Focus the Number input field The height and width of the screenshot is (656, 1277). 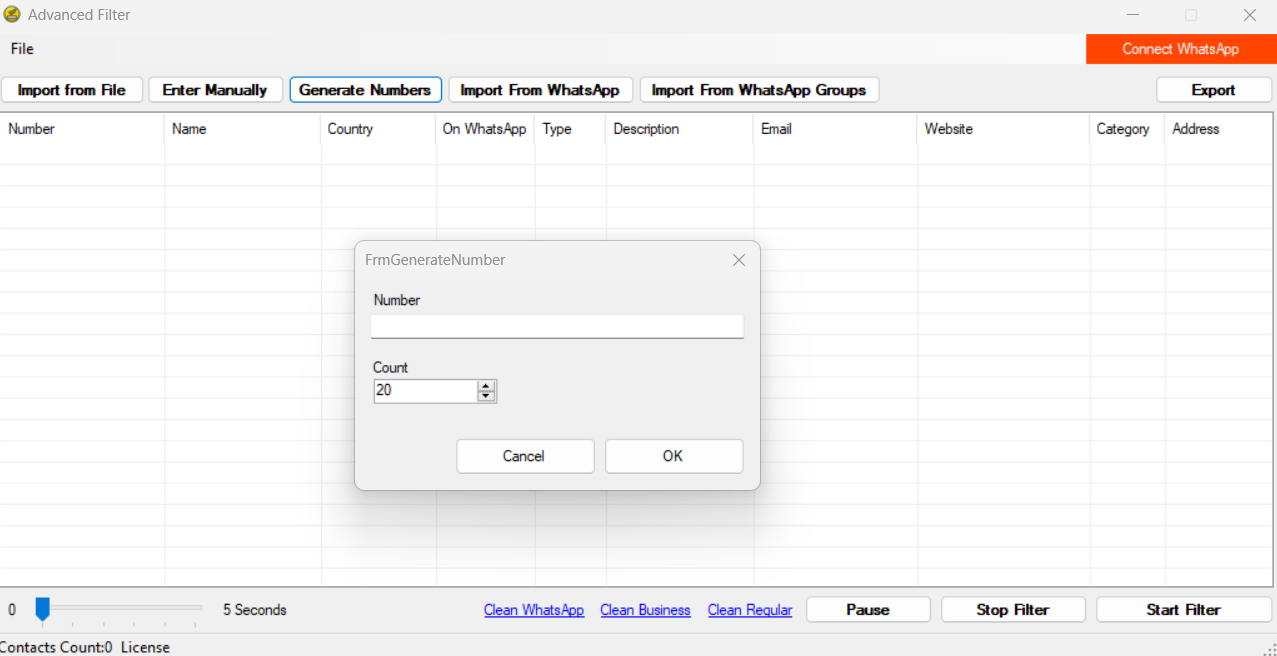pos(557,327)
